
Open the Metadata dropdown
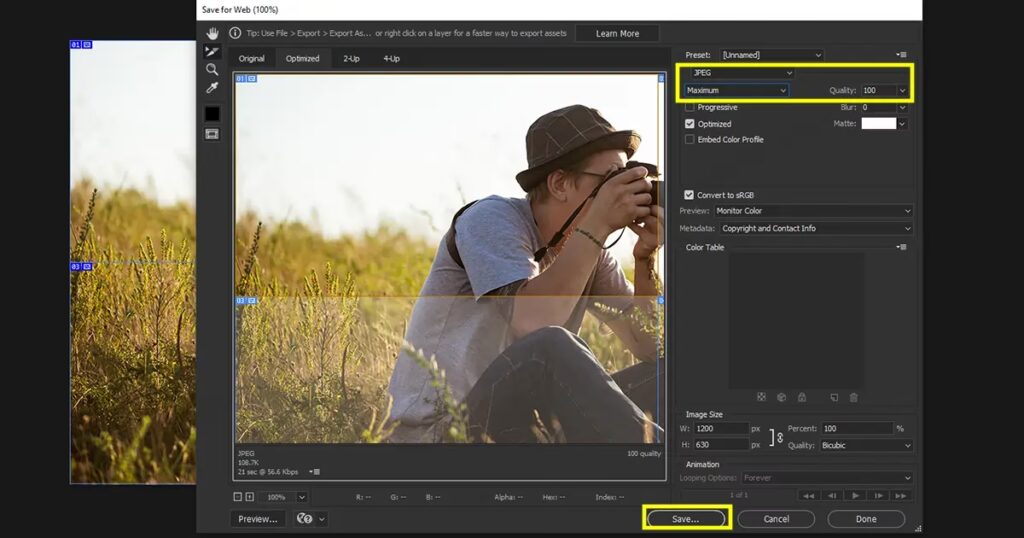(x=815, y=228)
